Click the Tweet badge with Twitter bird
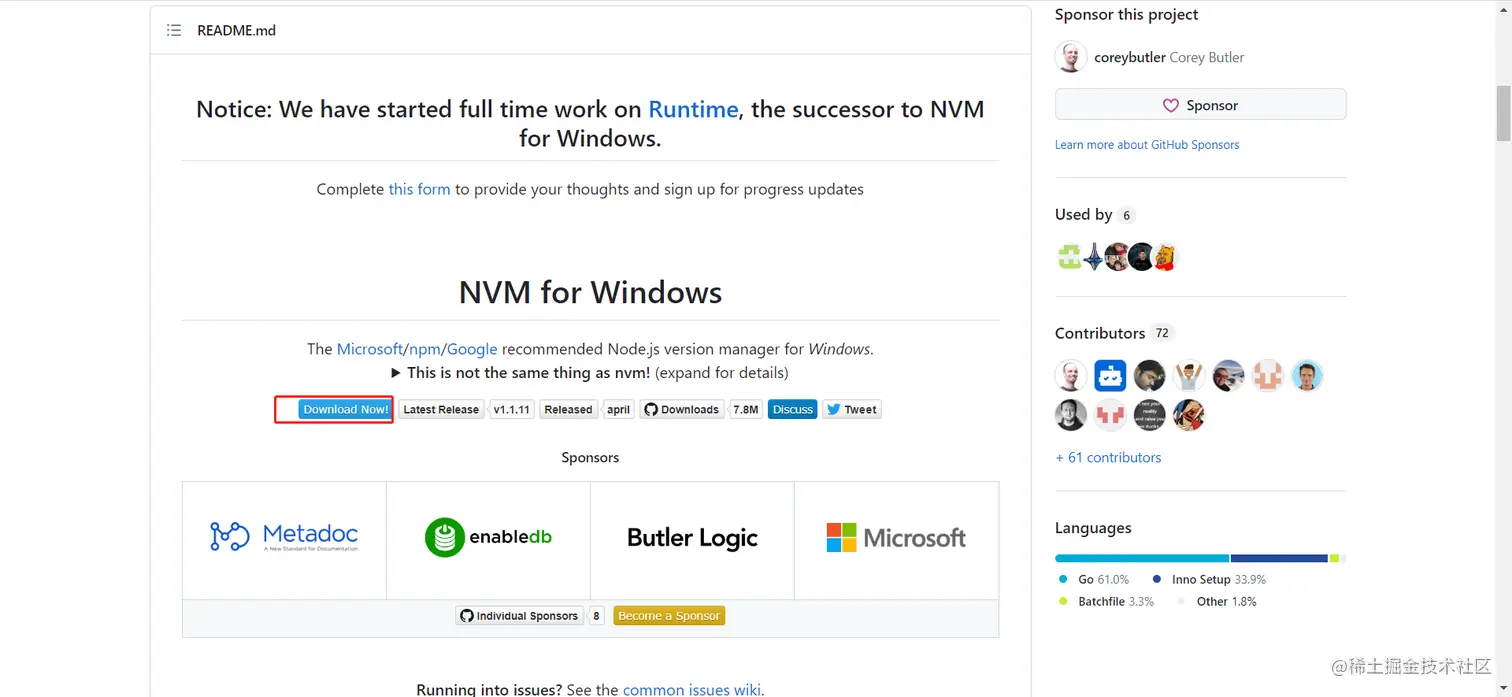The height and width of the screenshot is (697, 1512). (x=852, y=409)
